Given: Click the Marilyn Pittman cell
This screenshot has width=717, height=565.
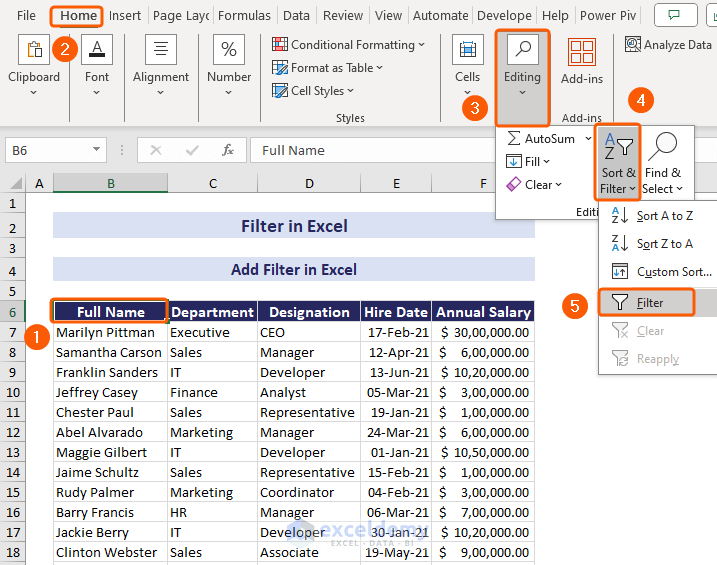Looking at the screenshot, I should pyautogui.click(x=110, y=332).
